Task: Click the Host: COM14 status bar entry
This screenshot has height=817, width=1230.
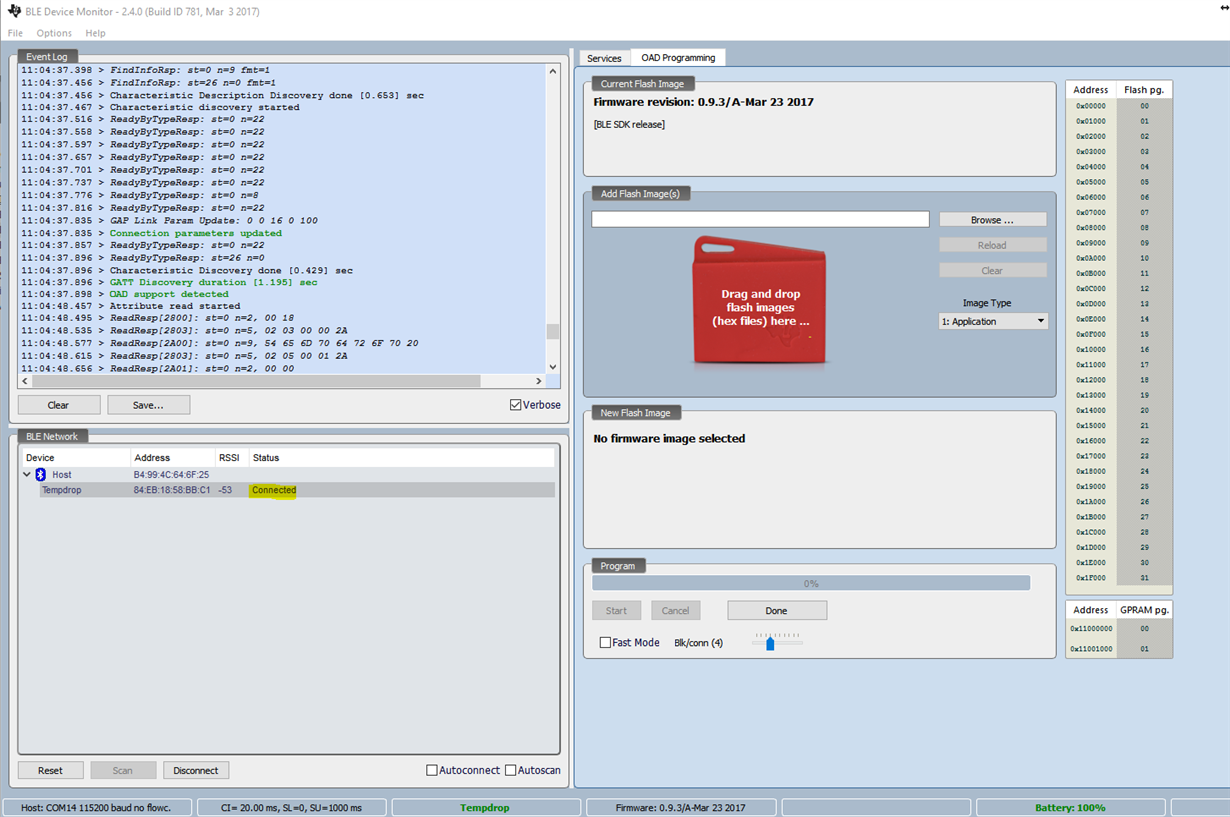Action: (97, 807)
